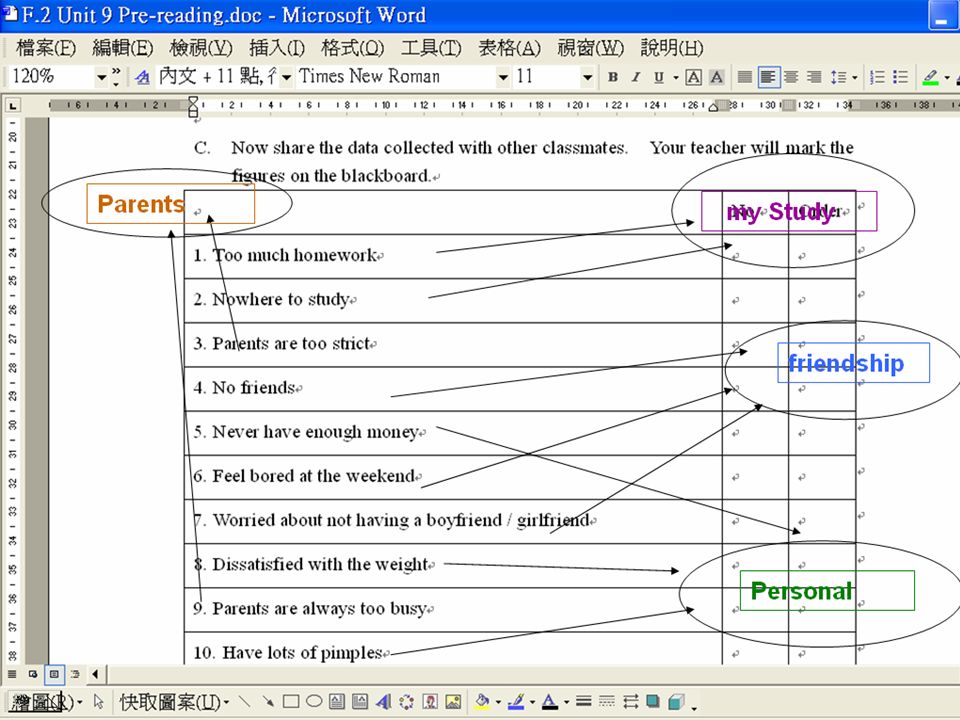Click the tab stop selector on ruler

13,105
